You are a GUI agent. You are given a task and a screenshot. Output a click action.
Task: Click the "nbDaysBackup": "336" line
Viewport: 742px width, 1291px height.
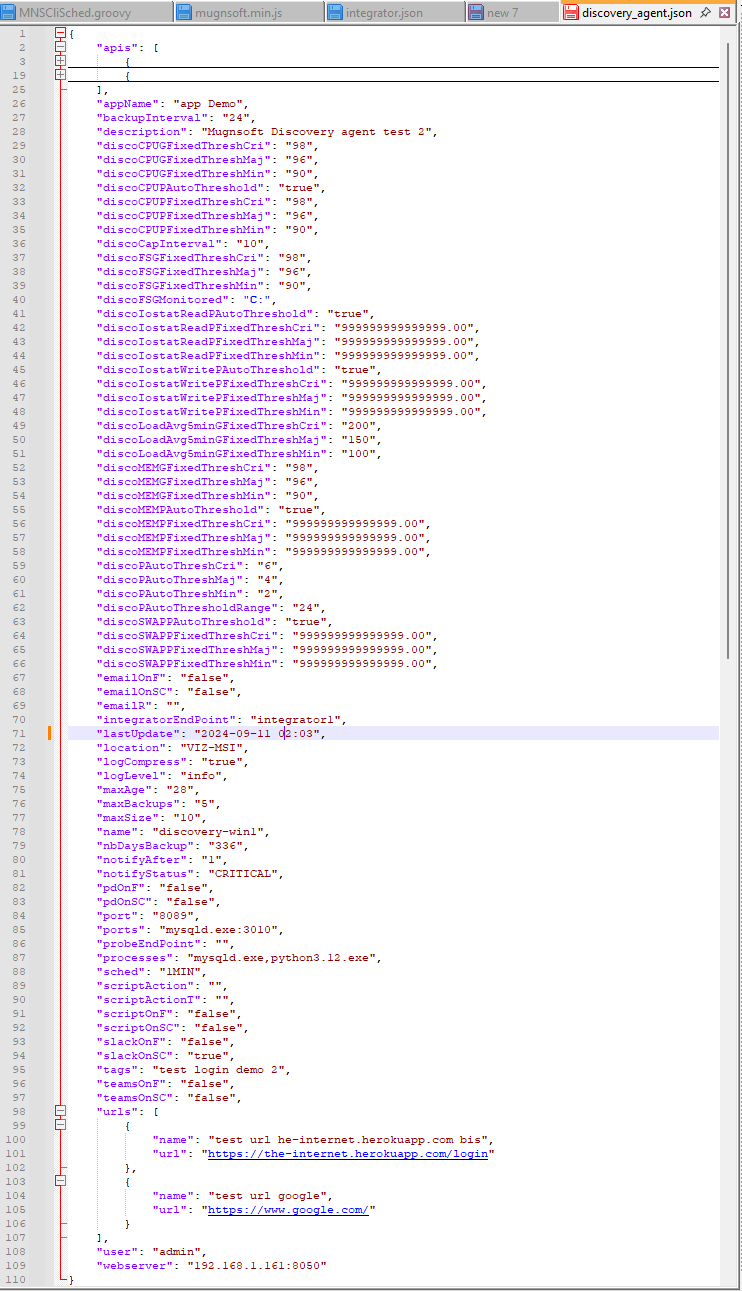(171, 845)
